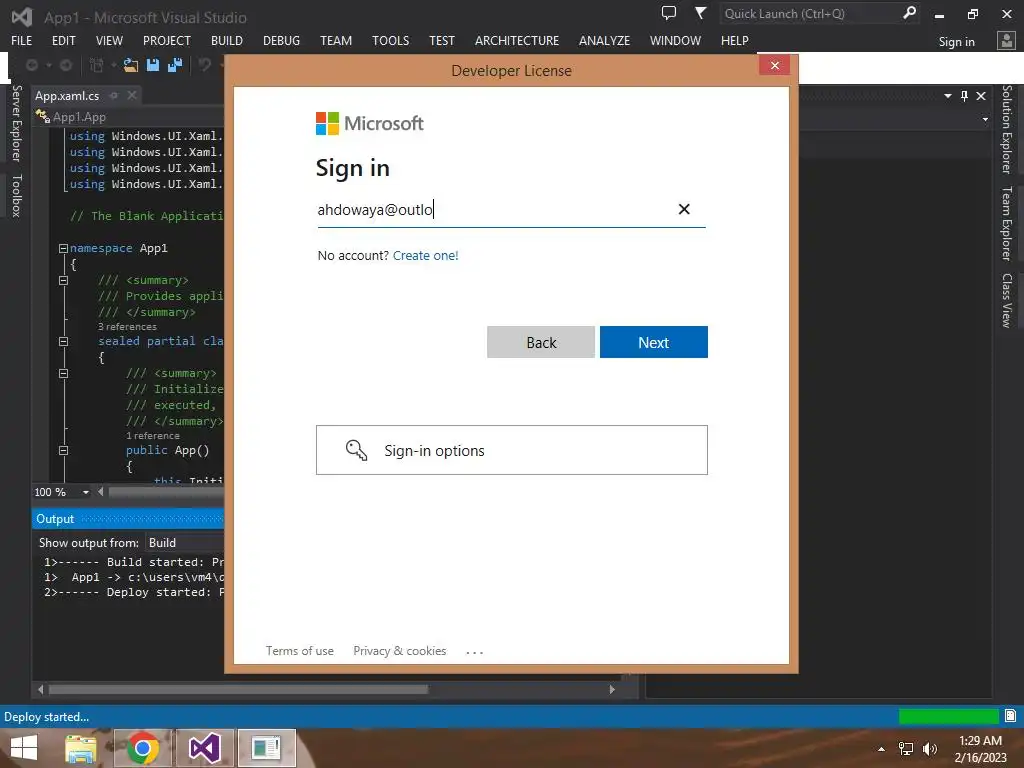This screenshot has height=768, width=1024.
Task: Open the PROJECT menu
Action: tap(167, 40)
